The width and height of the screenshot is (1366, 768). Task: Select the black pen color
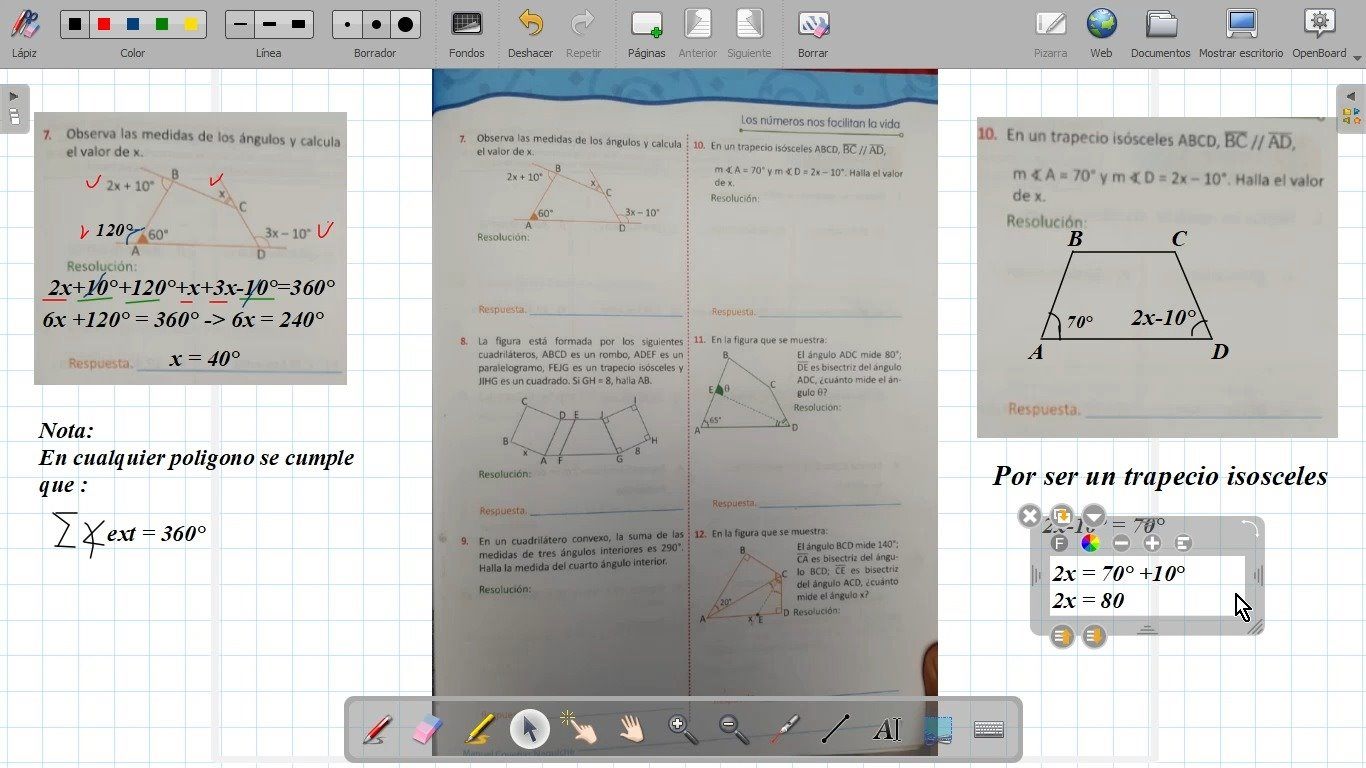click(x=76, y=24)
